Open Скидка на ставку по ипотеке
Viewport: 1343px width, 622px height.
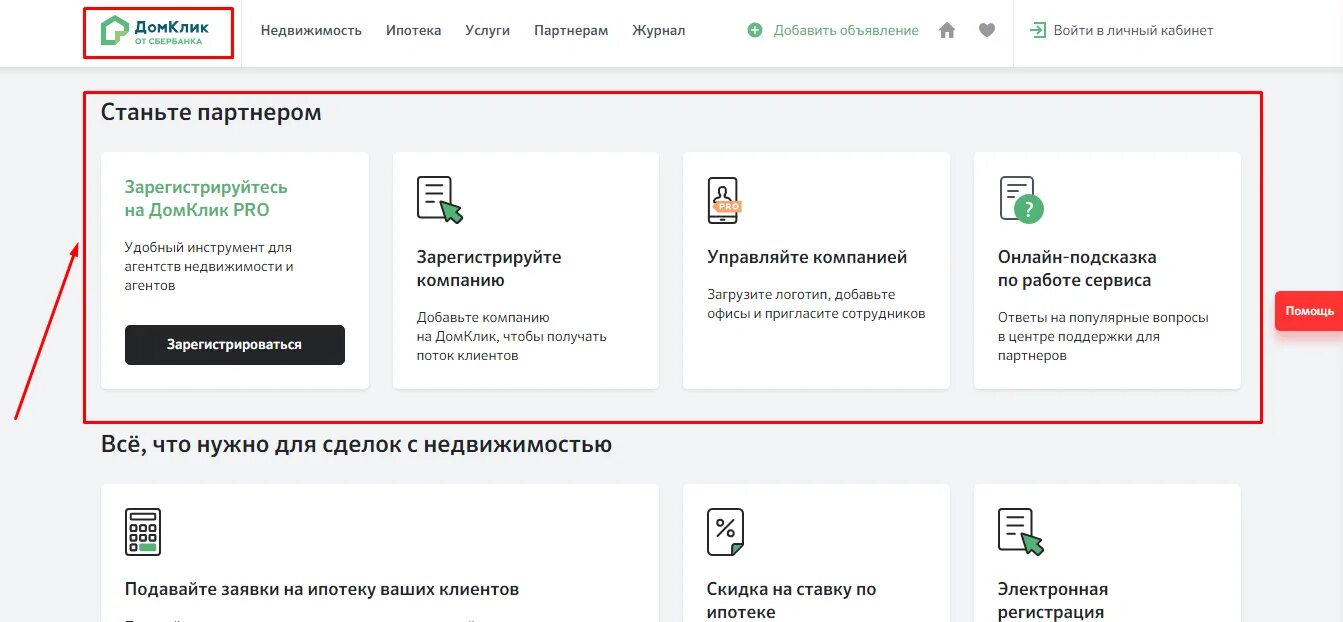[792, 600]
